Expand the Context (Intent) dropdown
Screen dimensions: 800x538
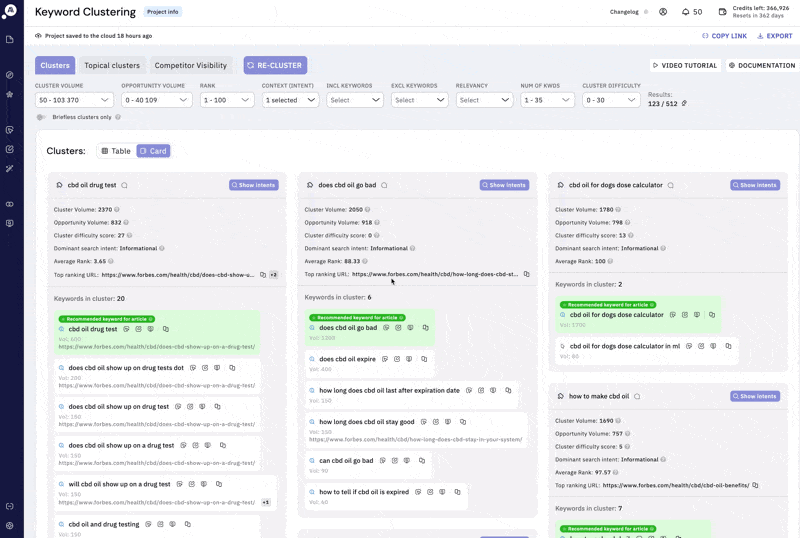click(x=290, y=100)
